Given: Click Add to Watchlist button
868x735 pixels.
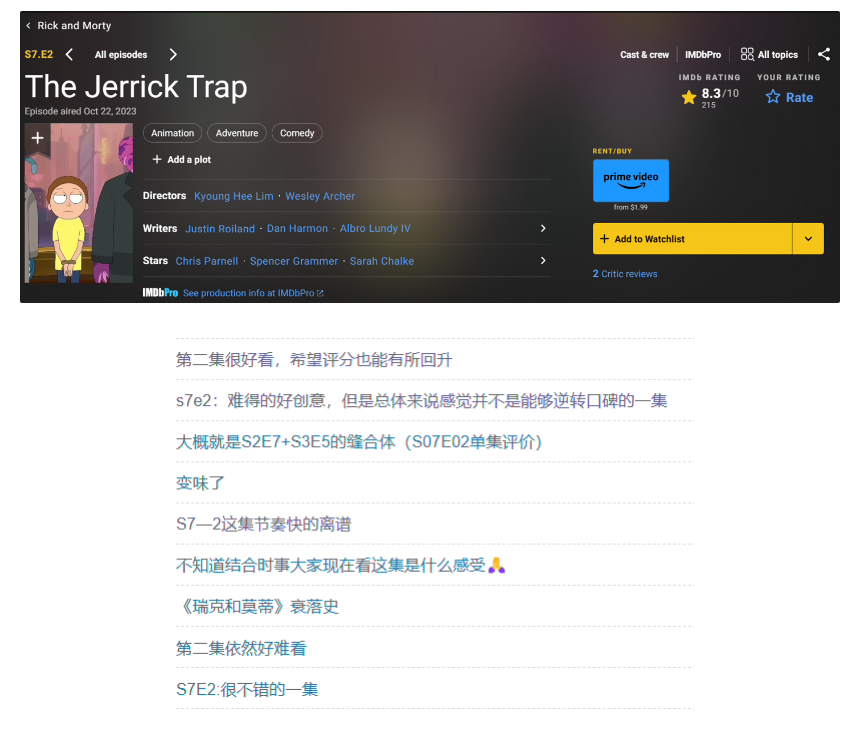Looking at the screenshot, I should pos(692,239).
